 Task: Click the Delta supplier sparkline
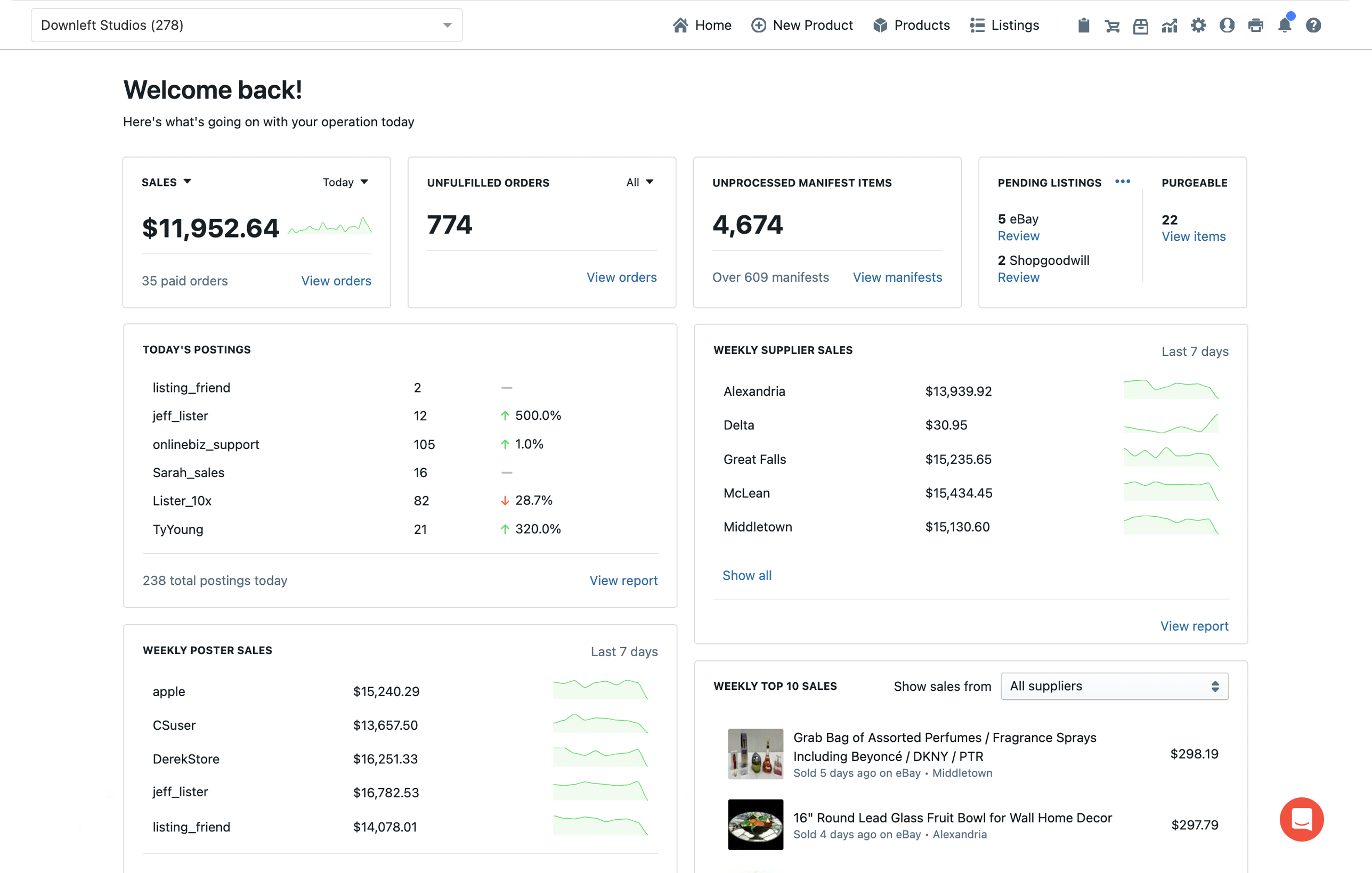1171,423
